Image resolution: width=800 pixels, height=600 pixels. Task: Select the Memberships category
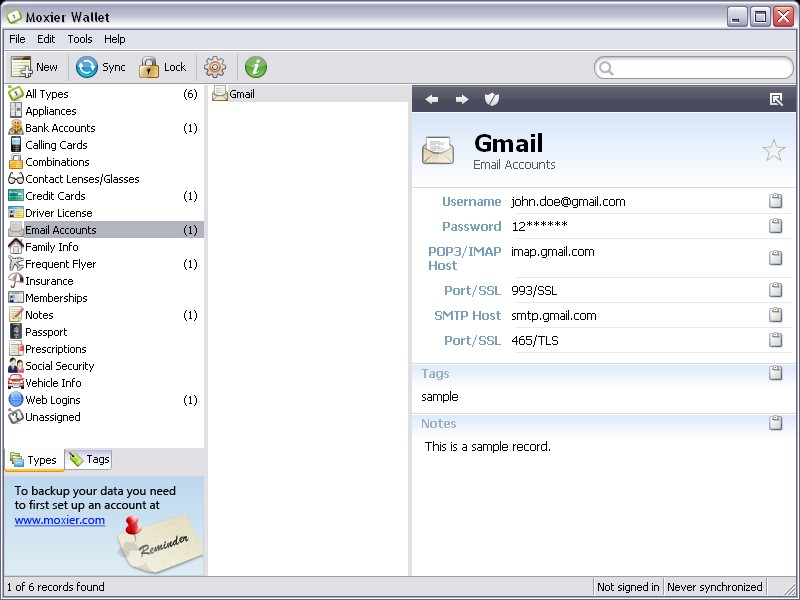104,298
